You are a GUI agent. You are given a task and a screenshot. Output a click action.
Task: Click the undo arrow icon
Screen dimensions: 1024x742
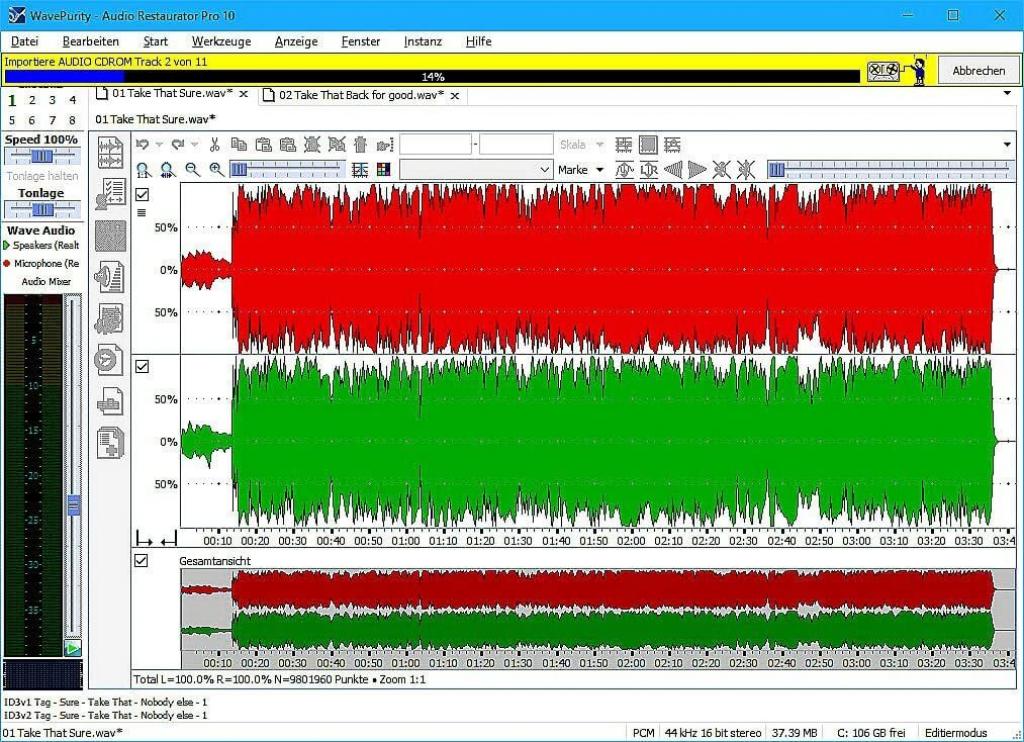point(142,145)
